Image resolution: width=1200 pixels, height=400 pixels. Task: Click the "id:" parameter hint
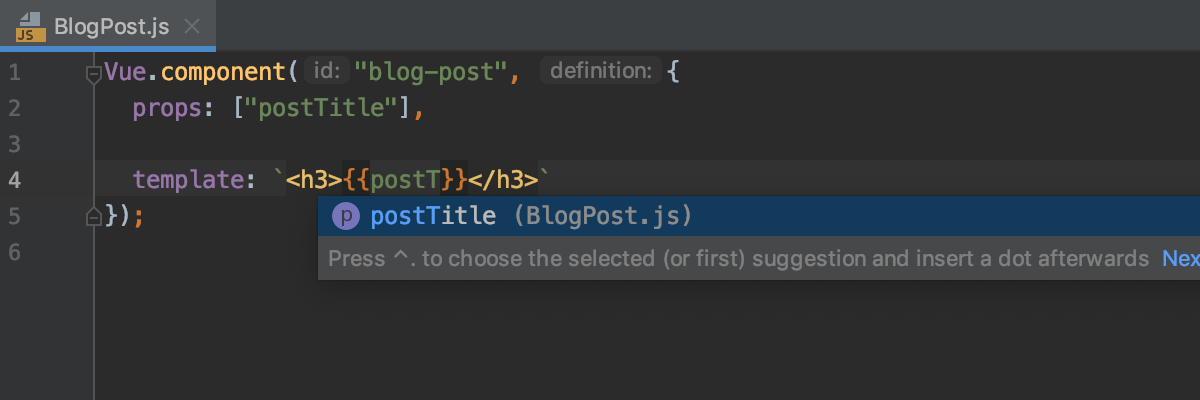328,72
